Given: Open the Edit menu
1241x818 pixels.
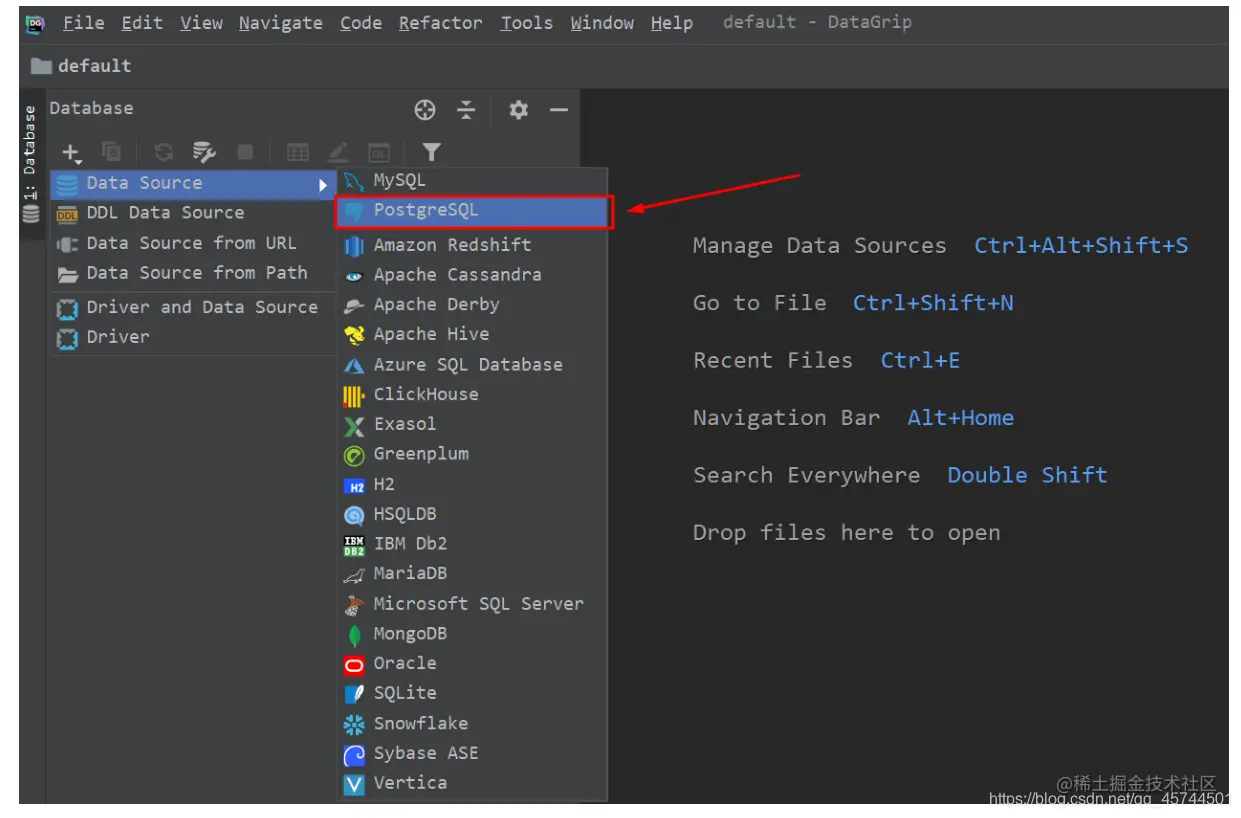Looking at the screenshot, I should [x=142, y=23].
